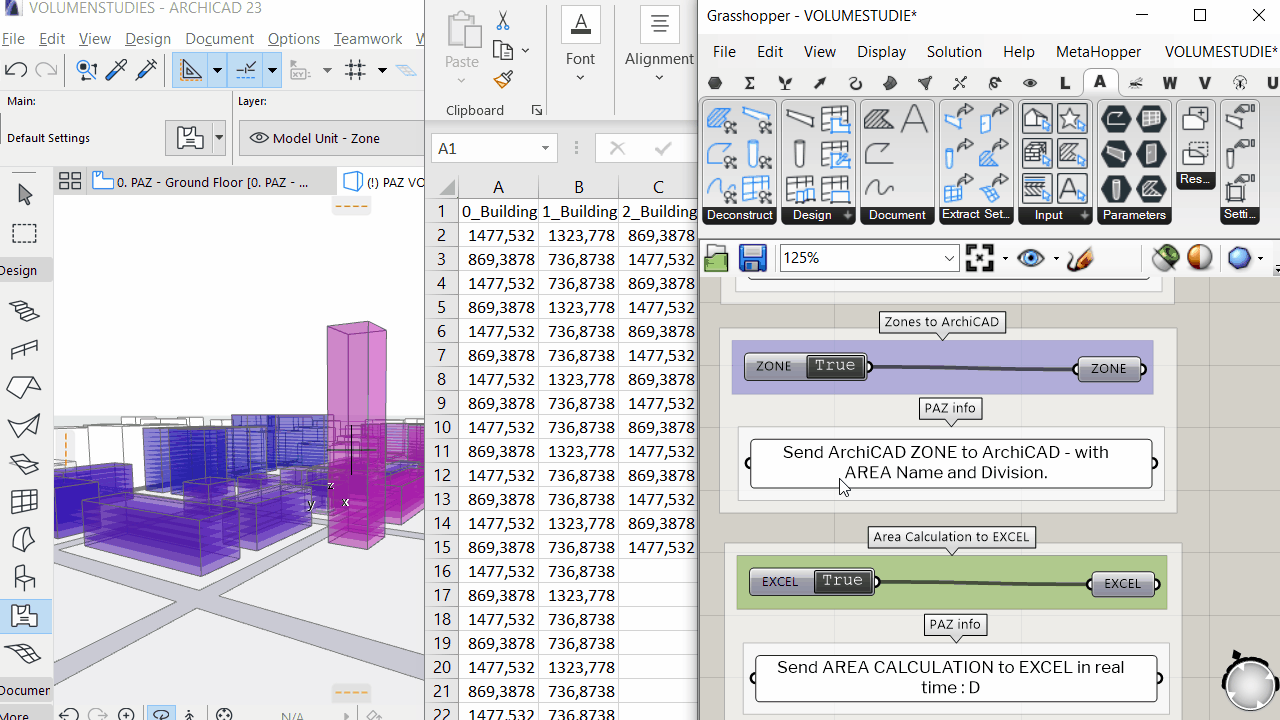
Task: Click the Zones to ArchiCAD group label
Action: pos(941,322)
